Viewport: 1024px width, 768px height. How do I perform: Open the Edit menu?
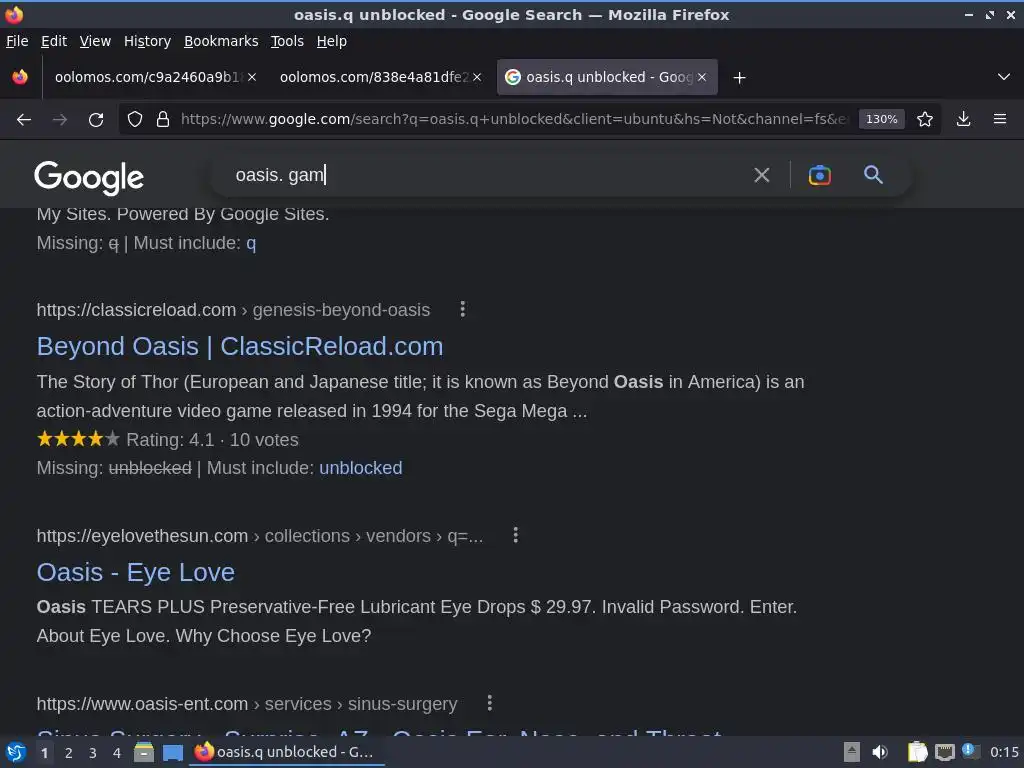pos(54,41)
